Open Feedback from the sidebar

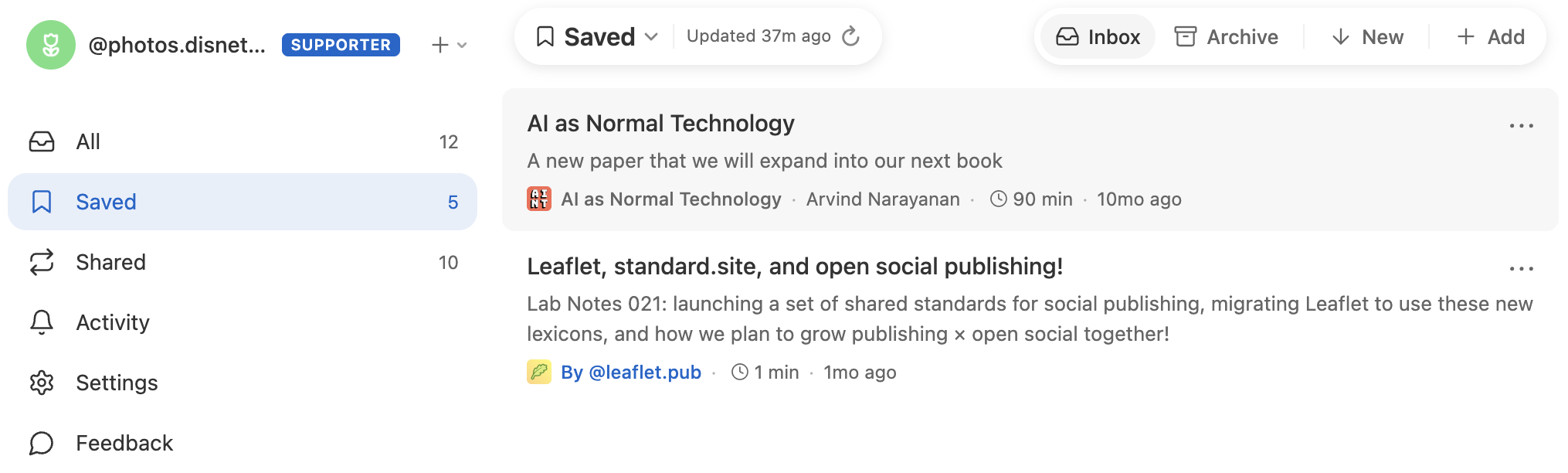[124, 443]
